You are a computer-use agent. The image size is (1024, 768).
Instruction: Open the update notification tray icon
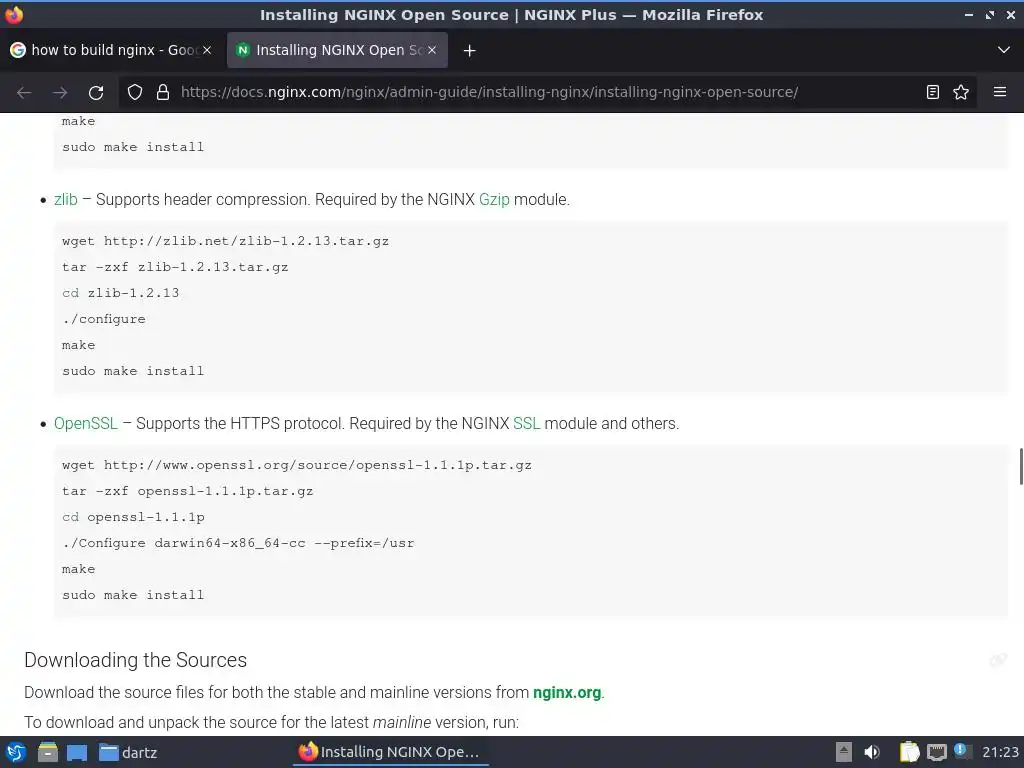point(961,750)
